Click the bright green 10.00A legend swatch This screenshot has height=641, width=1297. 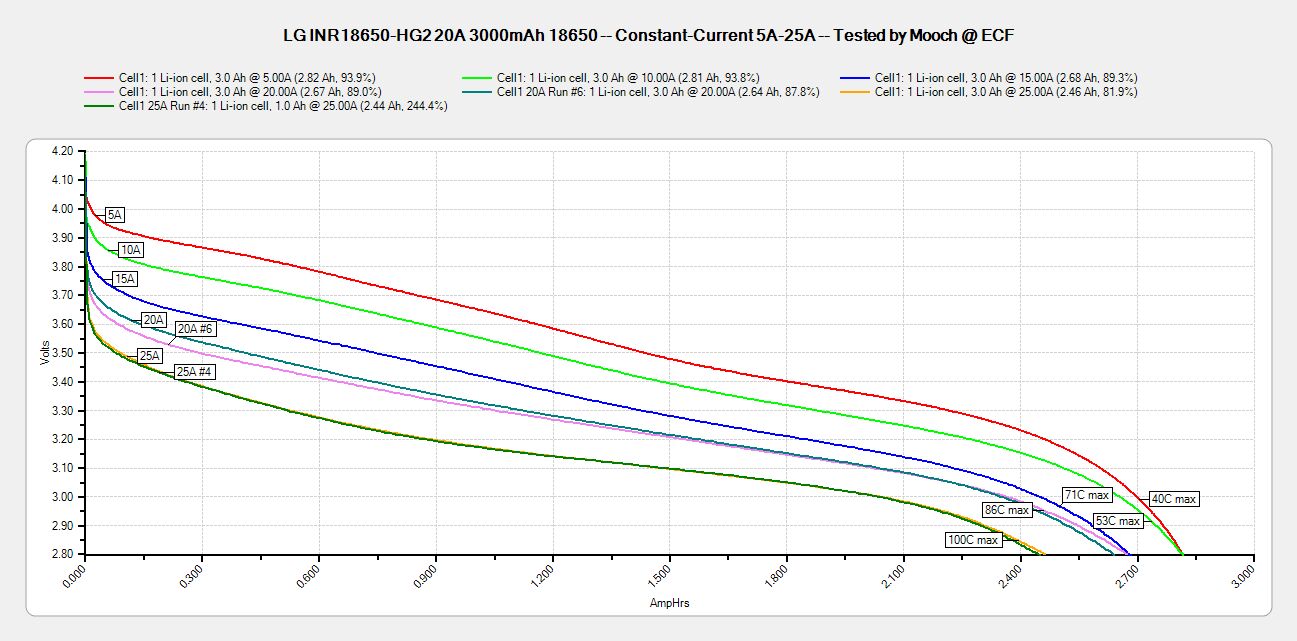pos(476,77)
